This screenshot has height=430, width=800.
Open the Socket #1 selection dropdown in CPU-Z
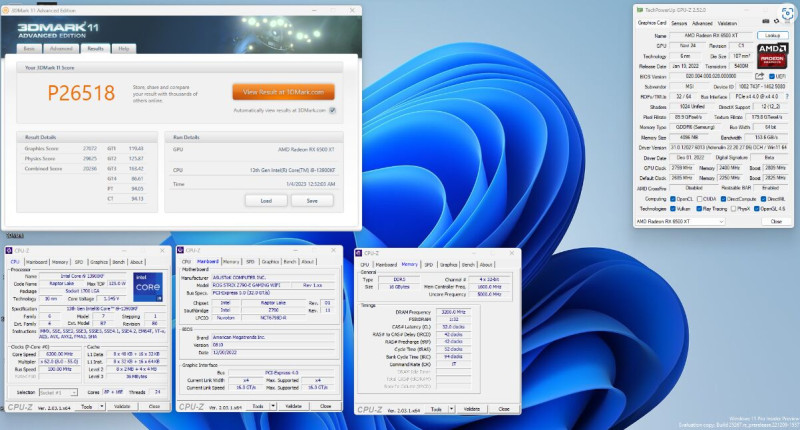click(x=59, y=392)
